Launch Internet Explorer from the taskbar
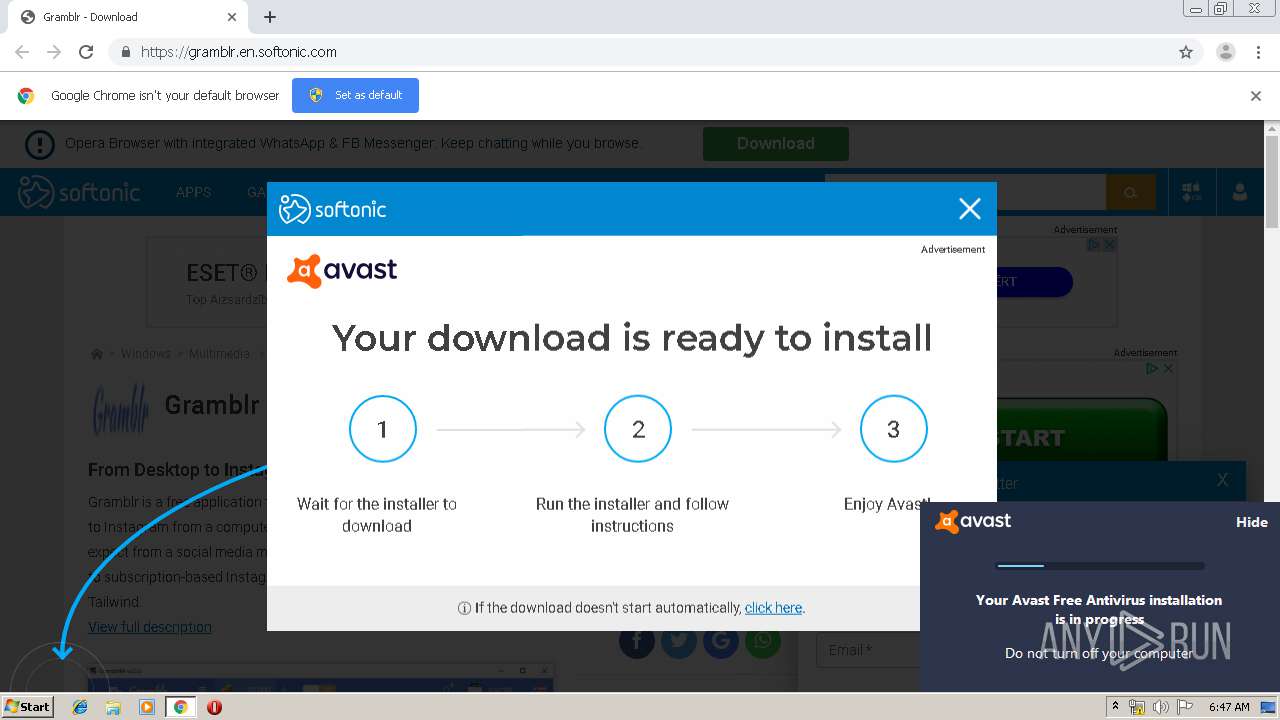 click(x=80, y=707)
